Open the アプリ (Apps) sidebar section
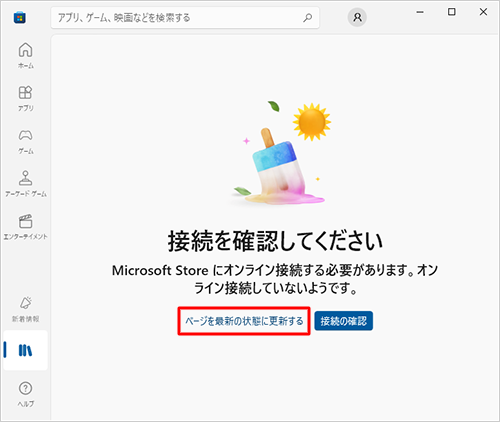This screenshot has height=422, width=500. pyautogui.click(x=26, y=98)
